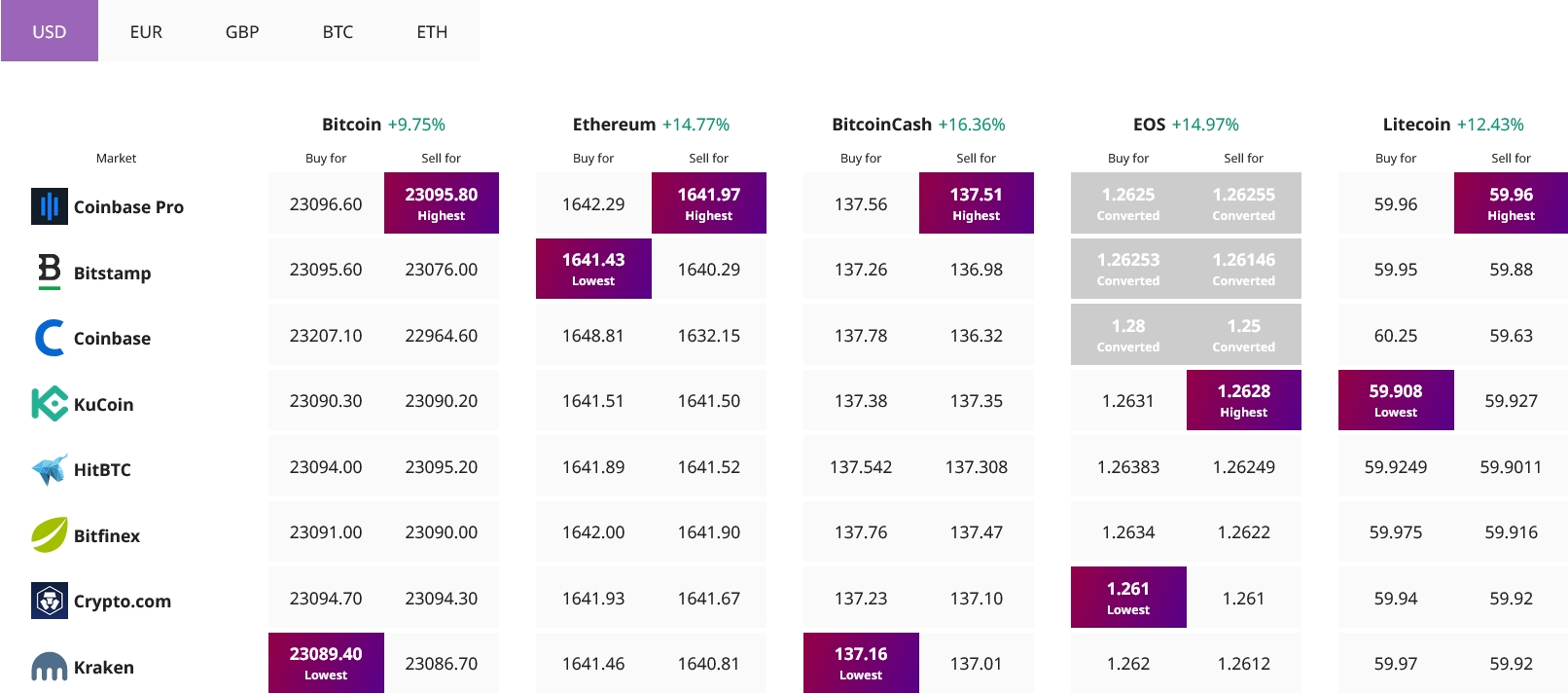Open the Coinbase Pro market link
The image size is (1568, 694).
click(128, 207)
